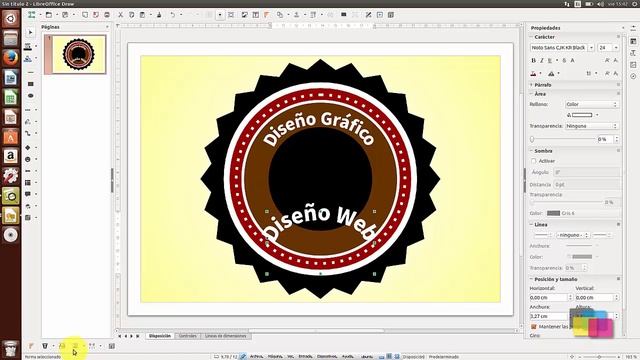Expand the Párrafo section

click(531, 85)
